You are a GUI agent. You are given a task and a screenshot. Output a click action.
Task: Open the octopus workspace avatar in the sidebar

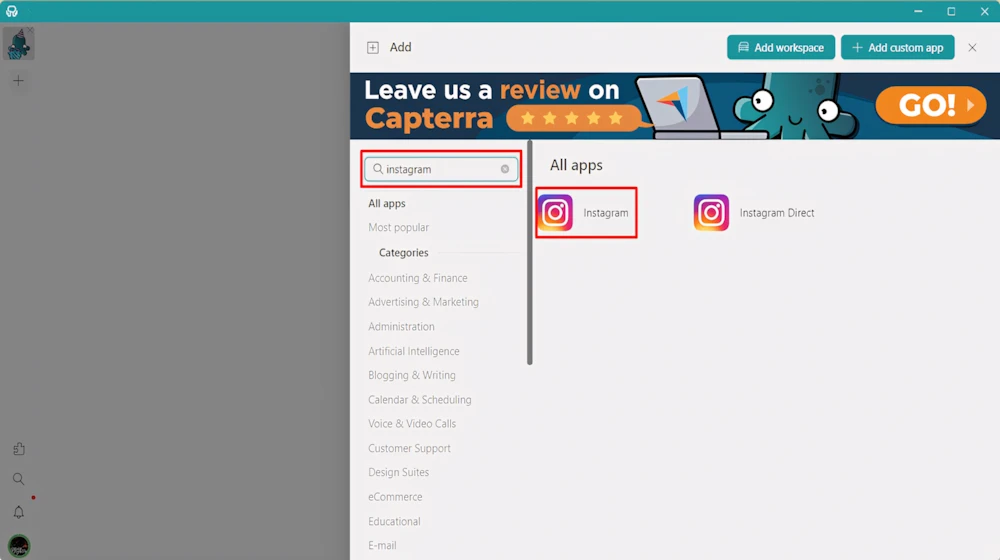click(x=18, y=44)
